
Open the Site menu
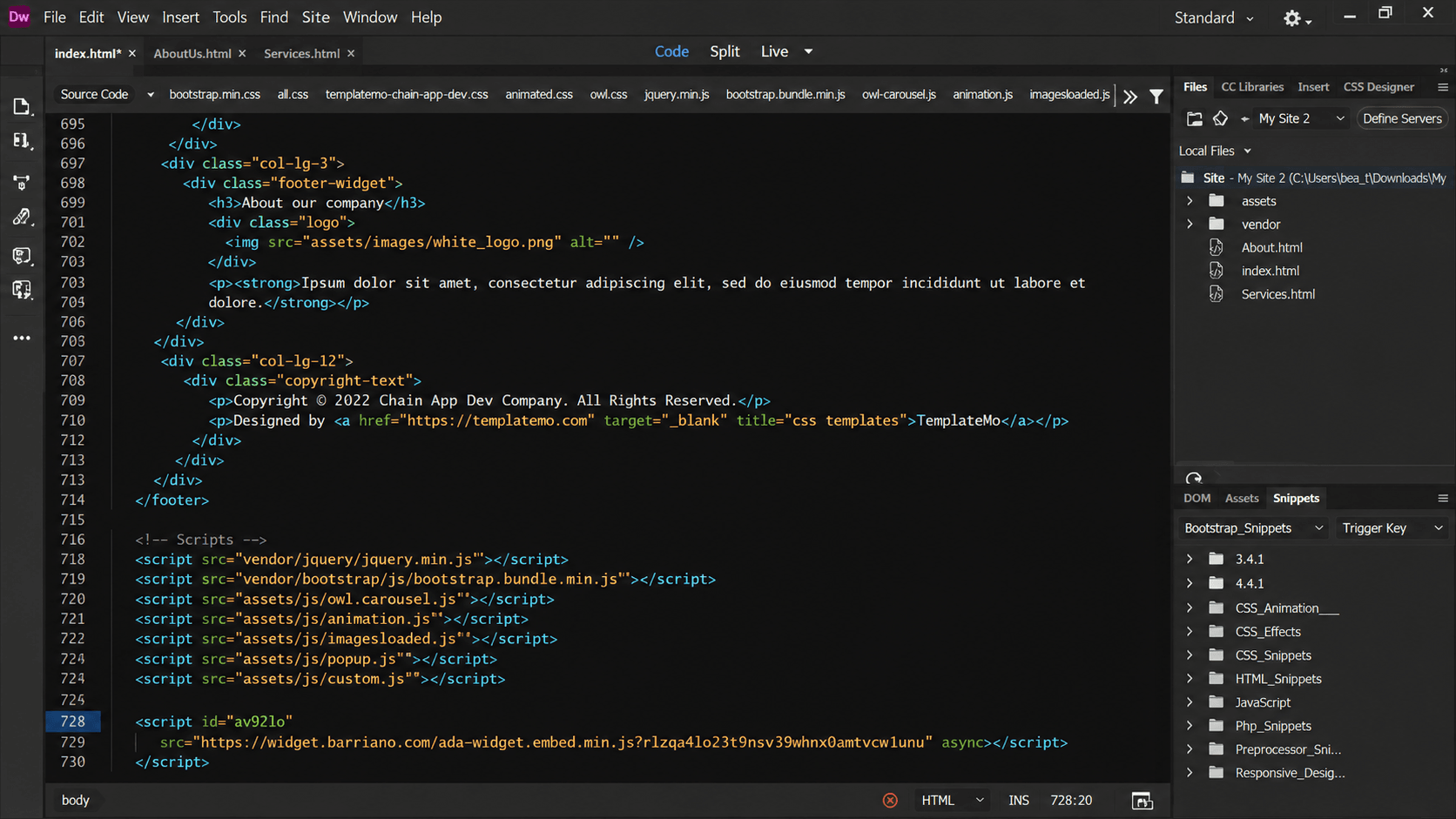[315, 17]
